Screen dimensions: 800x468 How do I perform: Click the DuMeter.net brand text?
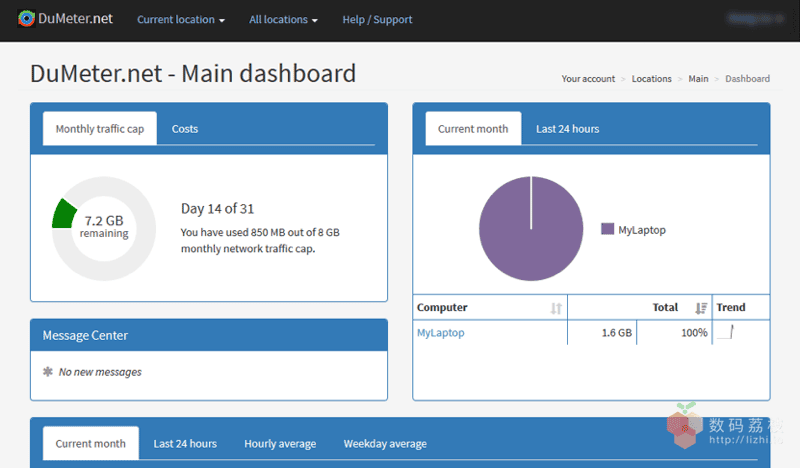(76, 19)
